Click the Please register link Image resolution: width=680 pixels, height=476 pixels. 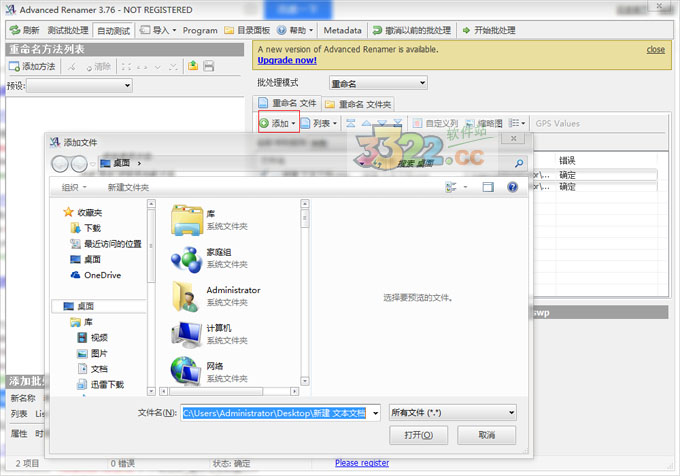362,463
